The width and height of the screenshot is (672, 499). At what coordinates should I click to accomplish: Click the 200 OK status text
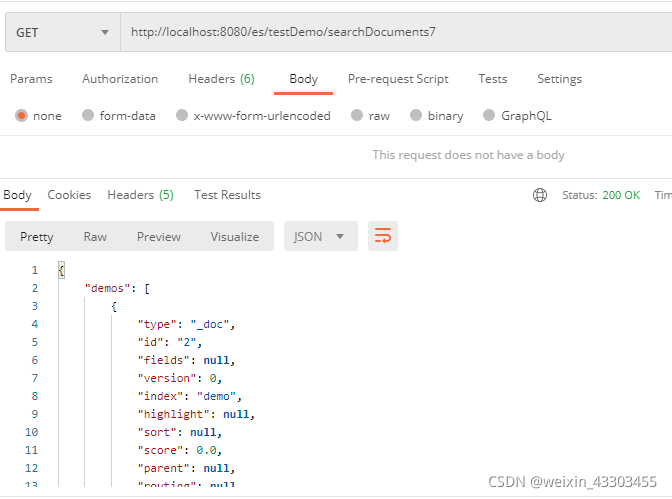tap(621, 195)
